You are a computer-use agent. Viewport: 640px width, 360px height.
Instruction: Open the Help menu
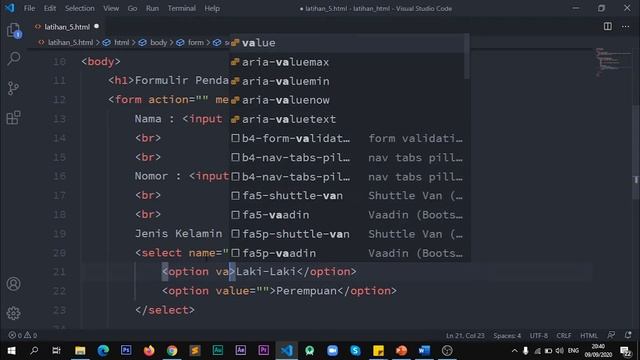(x=212, y=8)
